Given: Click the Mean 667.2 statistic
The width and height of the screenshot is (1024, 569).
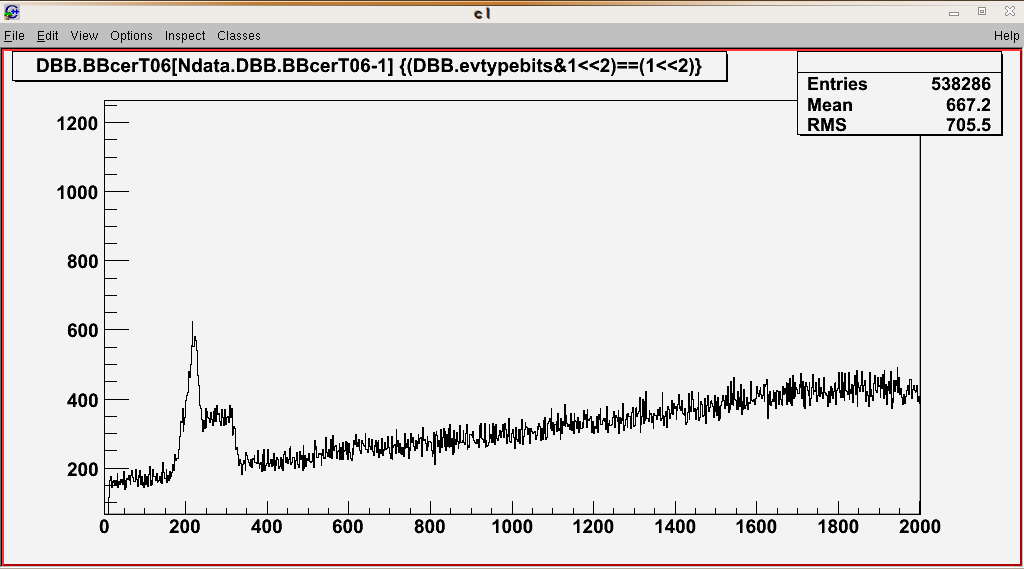Looking at the screenshot, I should click(899, 105).
